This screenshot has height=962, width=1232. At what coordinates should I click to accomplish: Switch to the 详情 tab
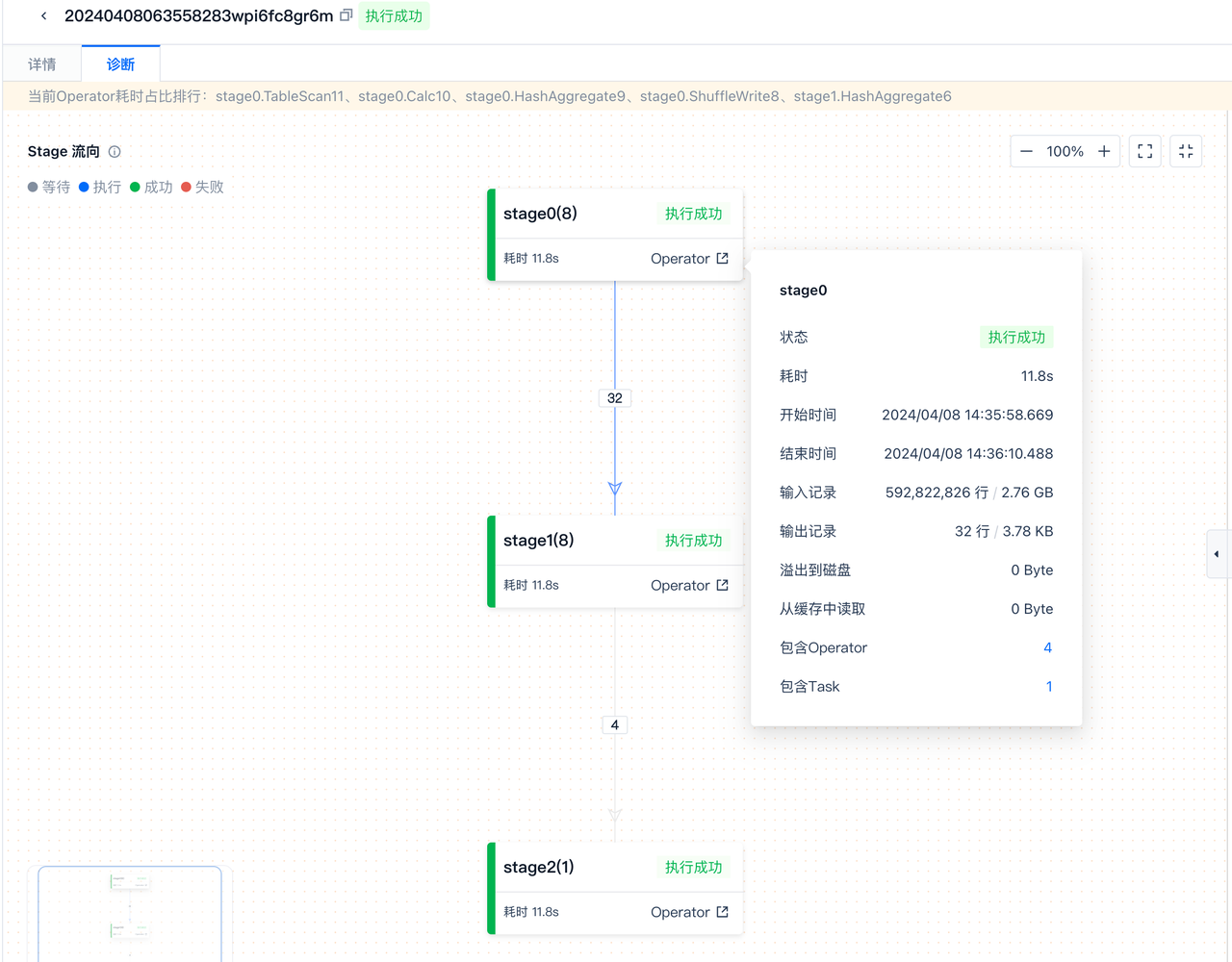coord(42,64)
